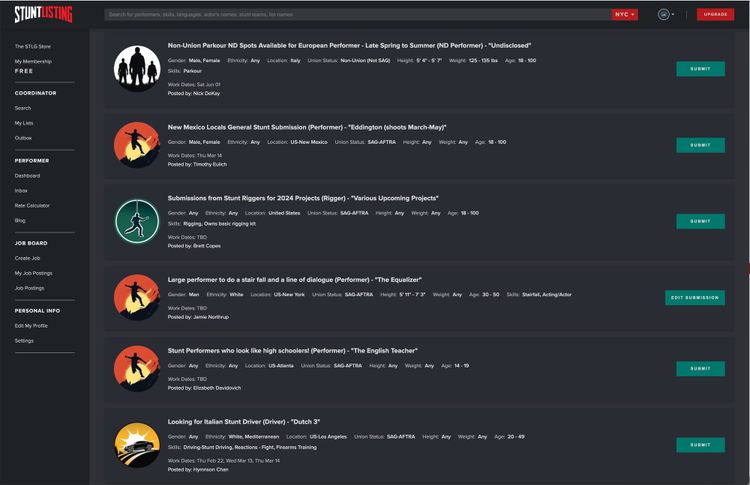Click the green rigger icon for Stunt Riggers job
Image resolution: width=750 pixels, height=485 pixels.
[x=137, y=221]
